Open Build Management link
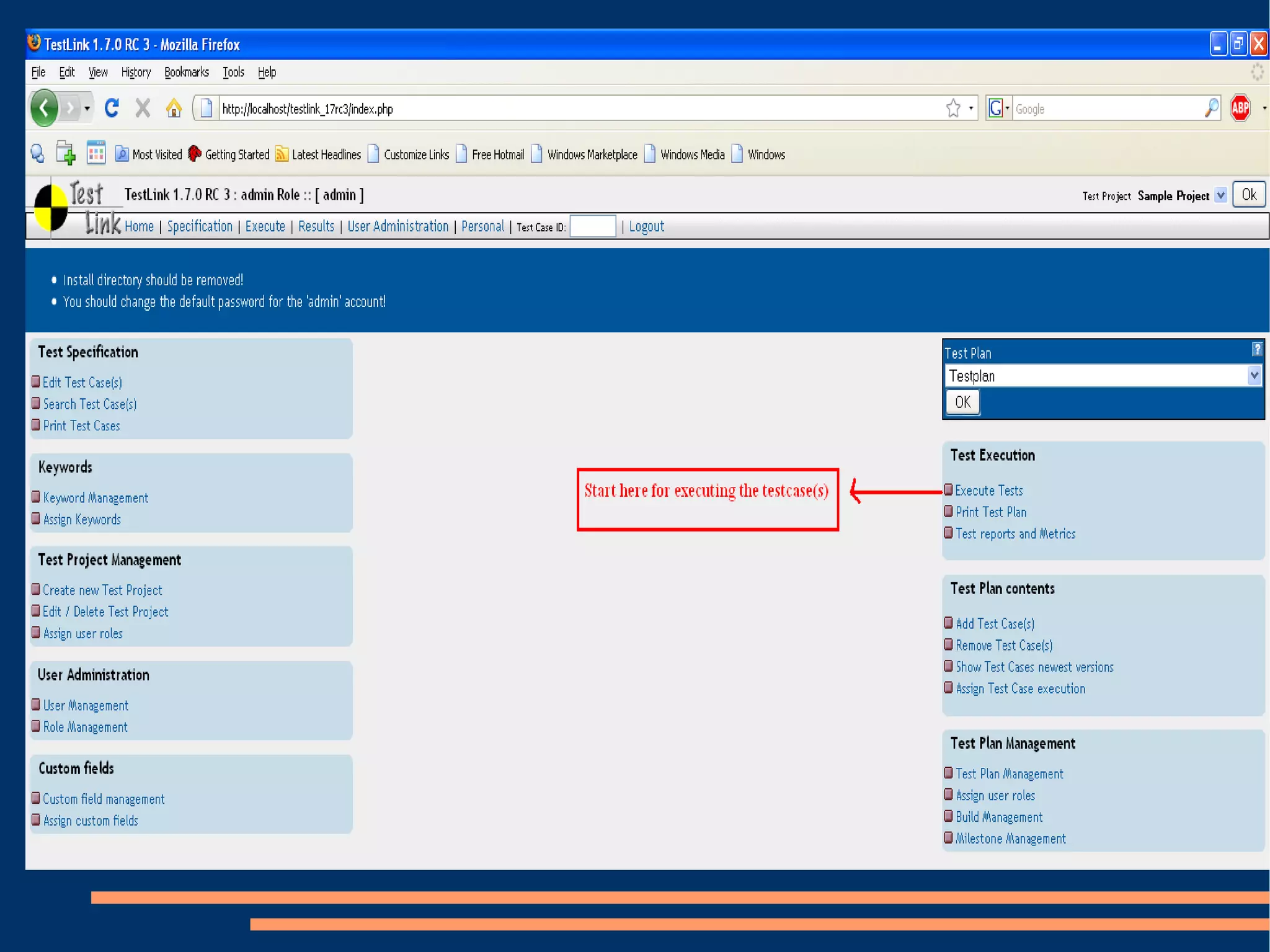The width and height of the screenshot is (1270, 952). coord(999,817)
